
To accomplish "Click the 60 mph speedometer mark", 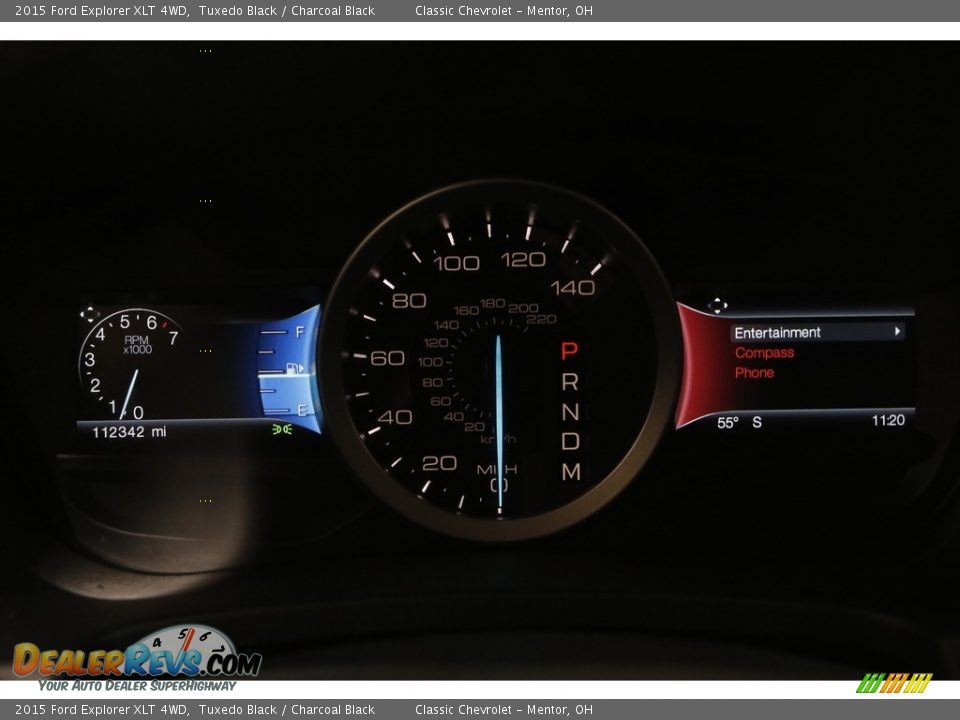I will point(387,358).
